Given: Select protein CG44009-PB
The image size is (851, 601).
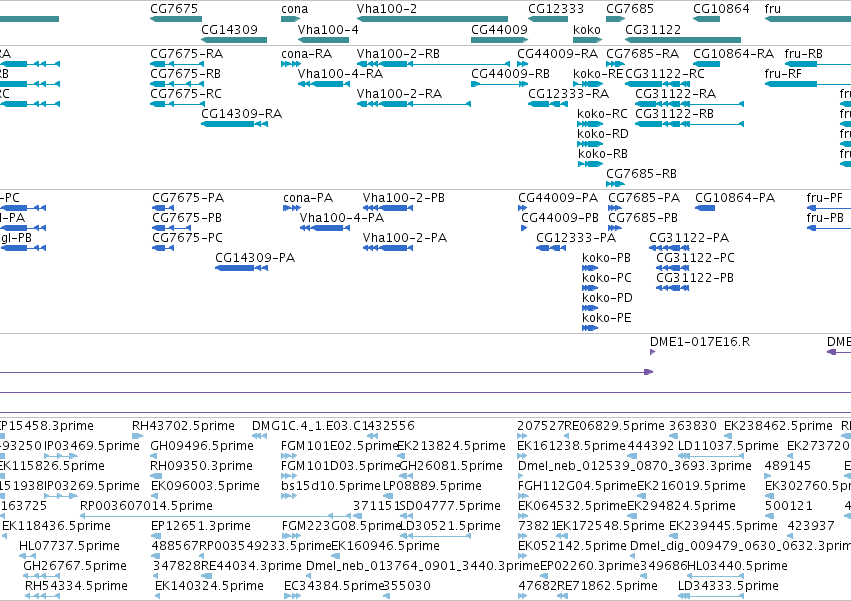Looking at the screenshot, I should click(560, 218).
